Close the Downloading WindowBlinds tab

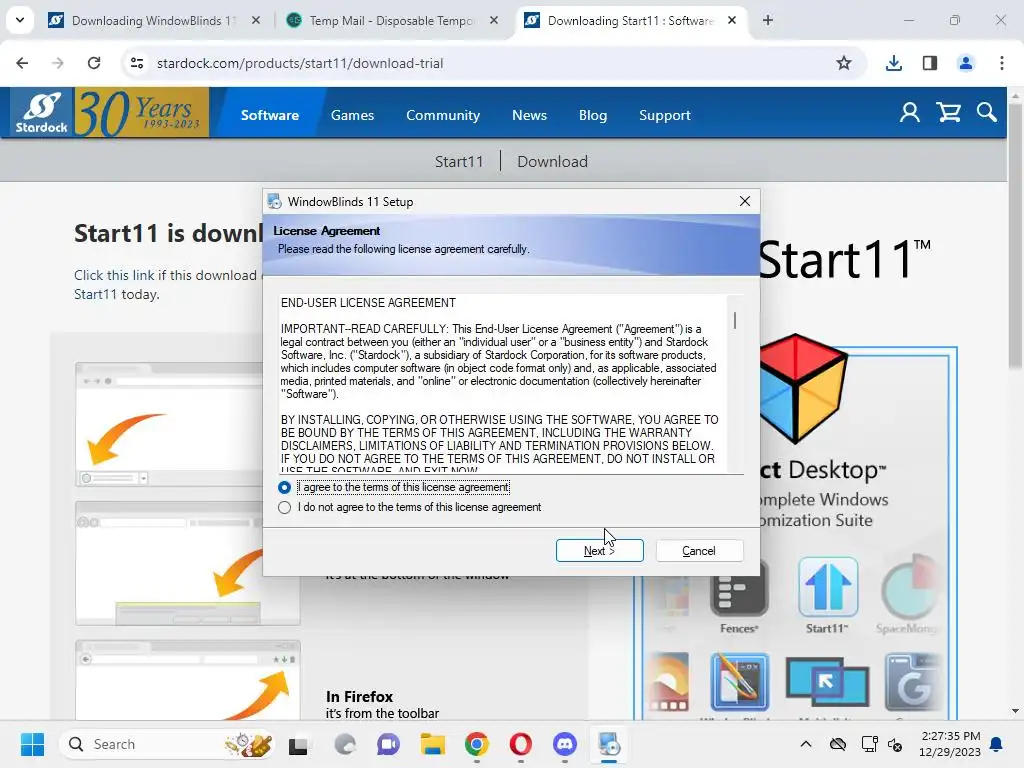click(256, 20)
